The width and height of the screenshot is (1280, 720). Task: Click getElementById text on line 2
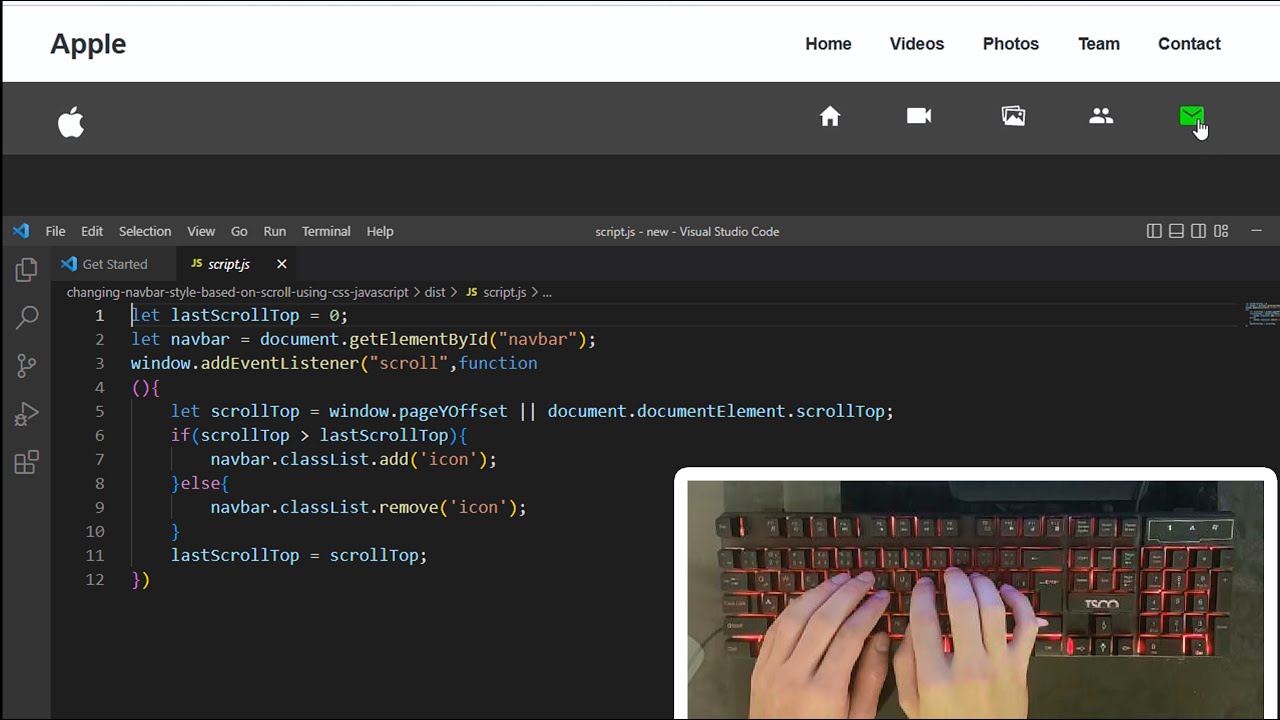point(419,339)
